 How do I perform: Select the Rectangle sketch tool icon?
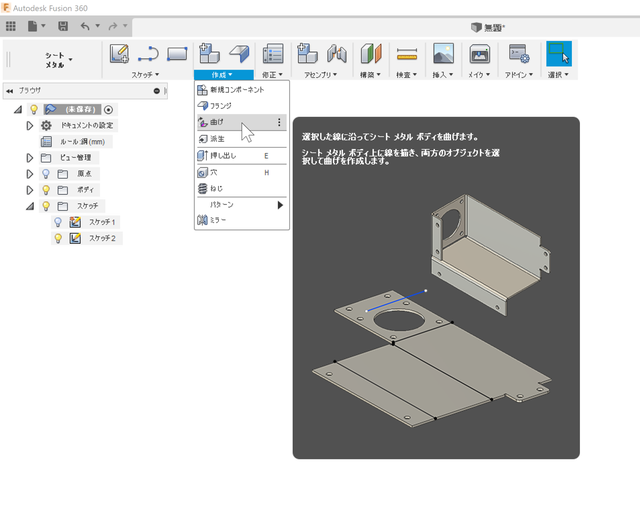tap(177, 54)
